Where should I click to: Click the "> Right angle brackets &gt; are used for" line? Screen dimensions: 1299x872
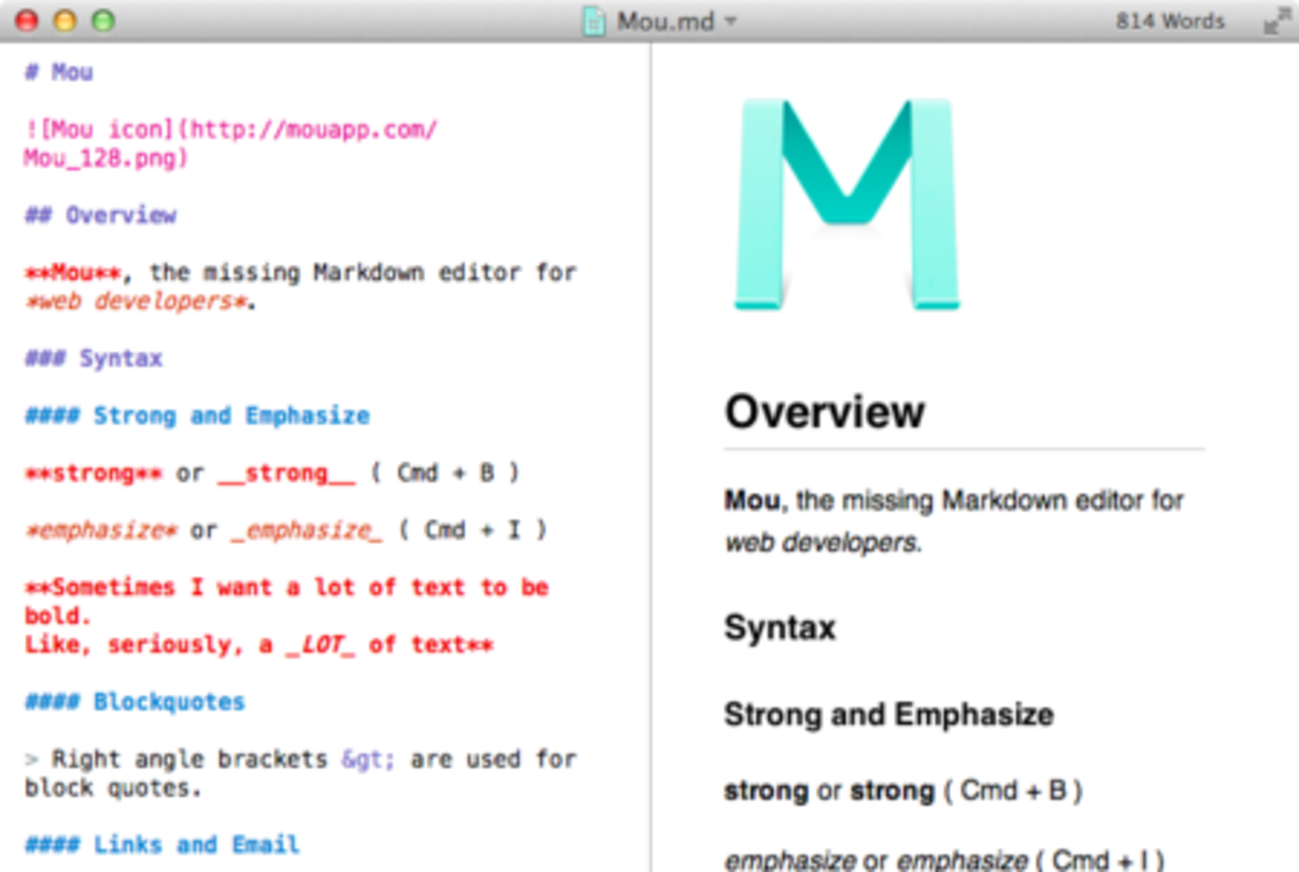(300, 759)
